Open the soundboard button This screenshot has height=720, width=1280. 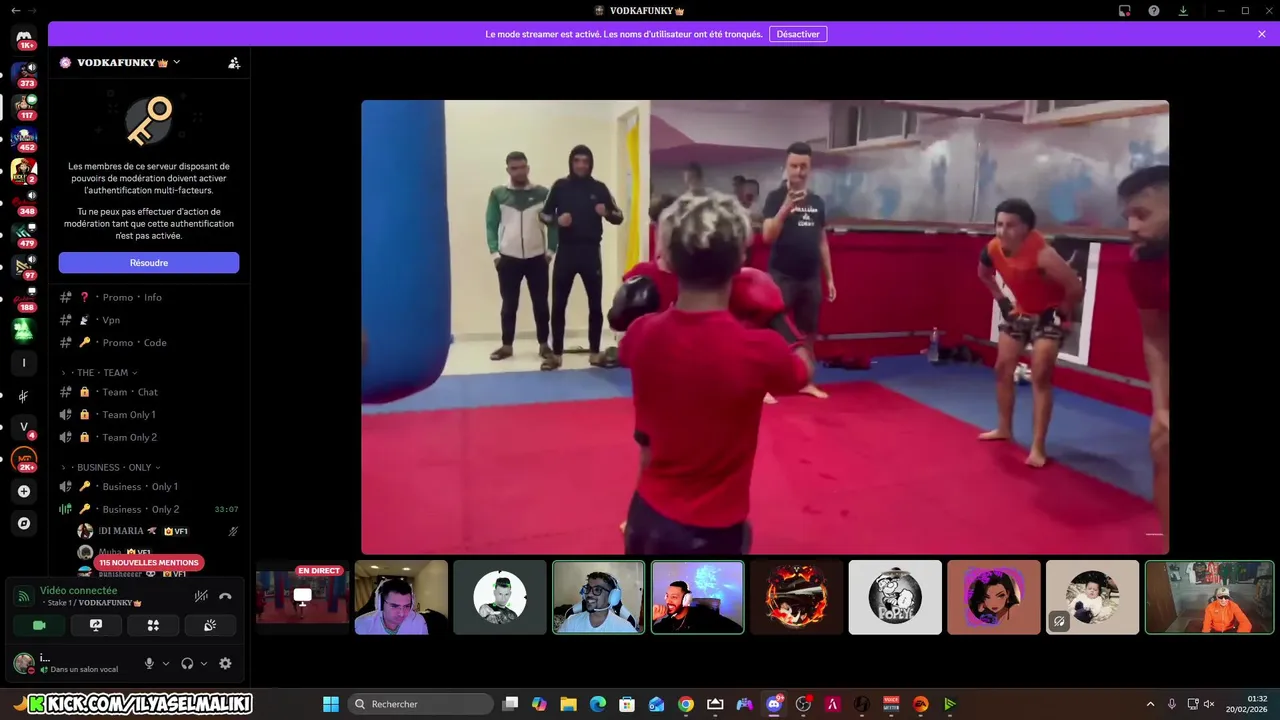210,625
